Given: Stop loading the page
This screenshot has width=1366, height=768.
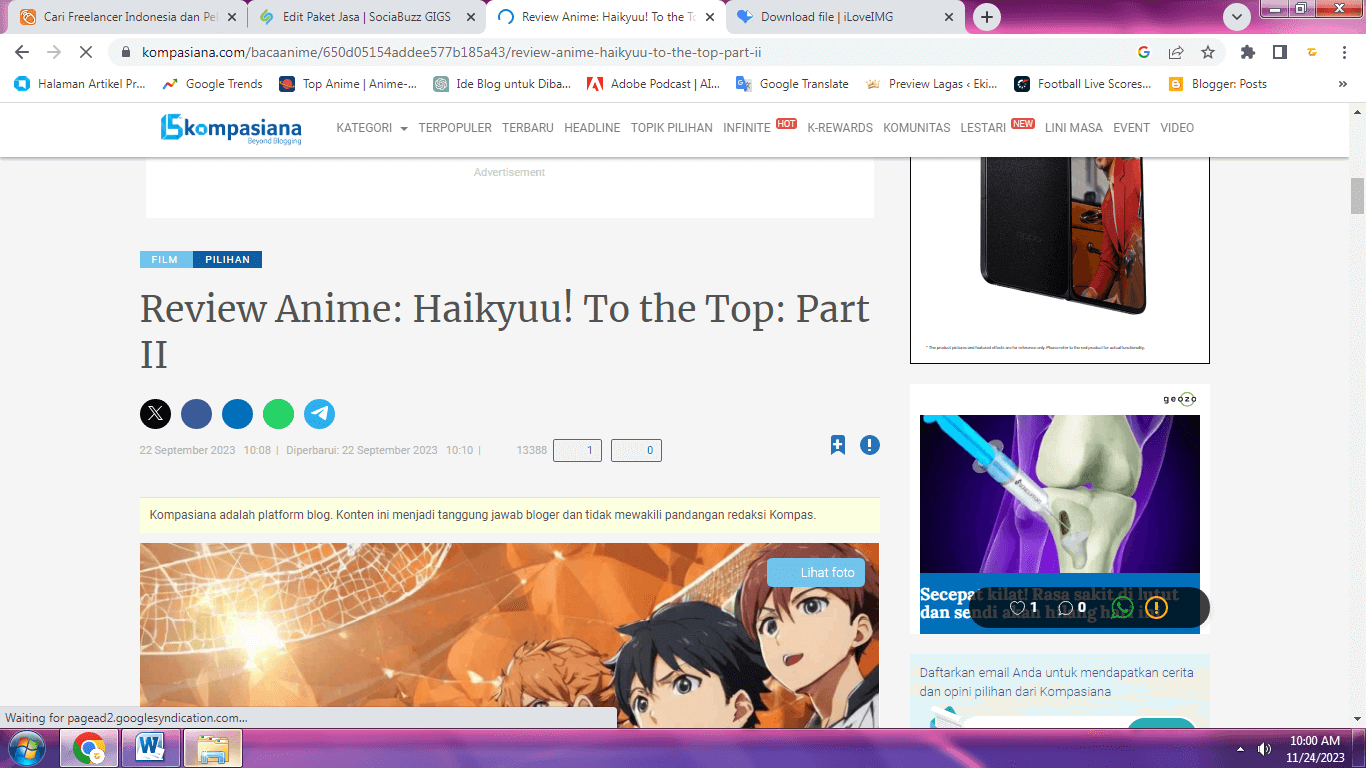Looking at the screenshot, I should click(x=87, y=52).
